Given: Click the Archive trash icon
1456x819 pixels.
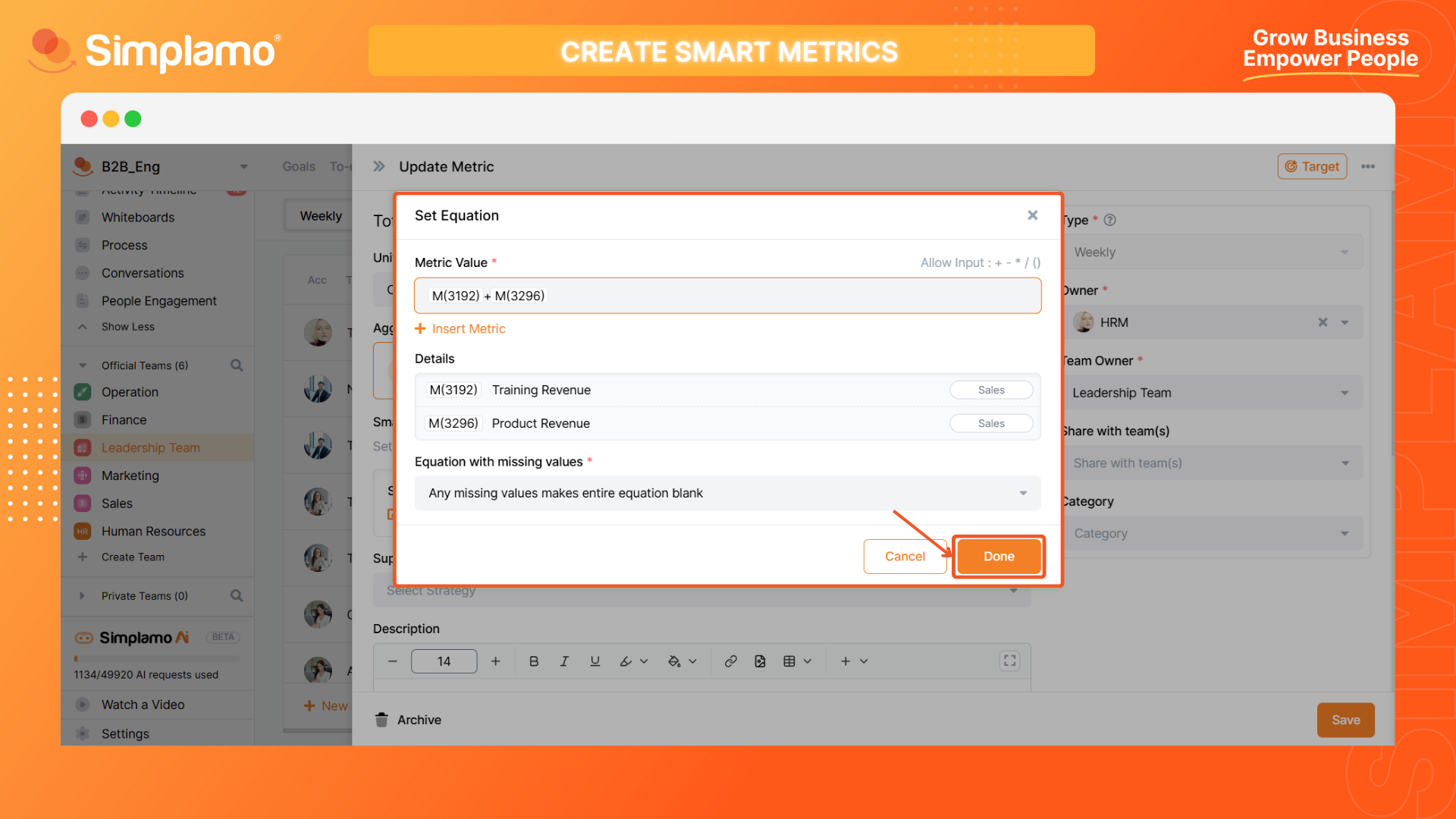Looking at the screenshot, I should click(381, 720).
